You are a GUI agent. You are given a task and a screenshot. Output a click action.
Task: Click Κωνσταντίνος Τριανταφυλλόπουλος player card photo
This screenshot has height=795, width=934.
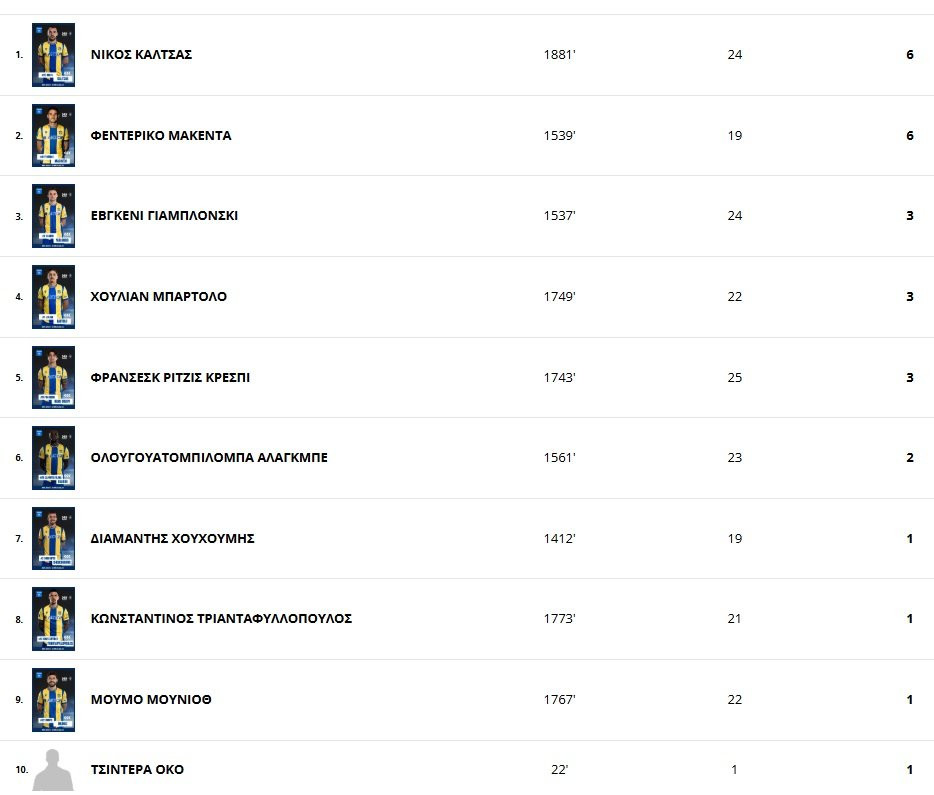click(53, 619)
